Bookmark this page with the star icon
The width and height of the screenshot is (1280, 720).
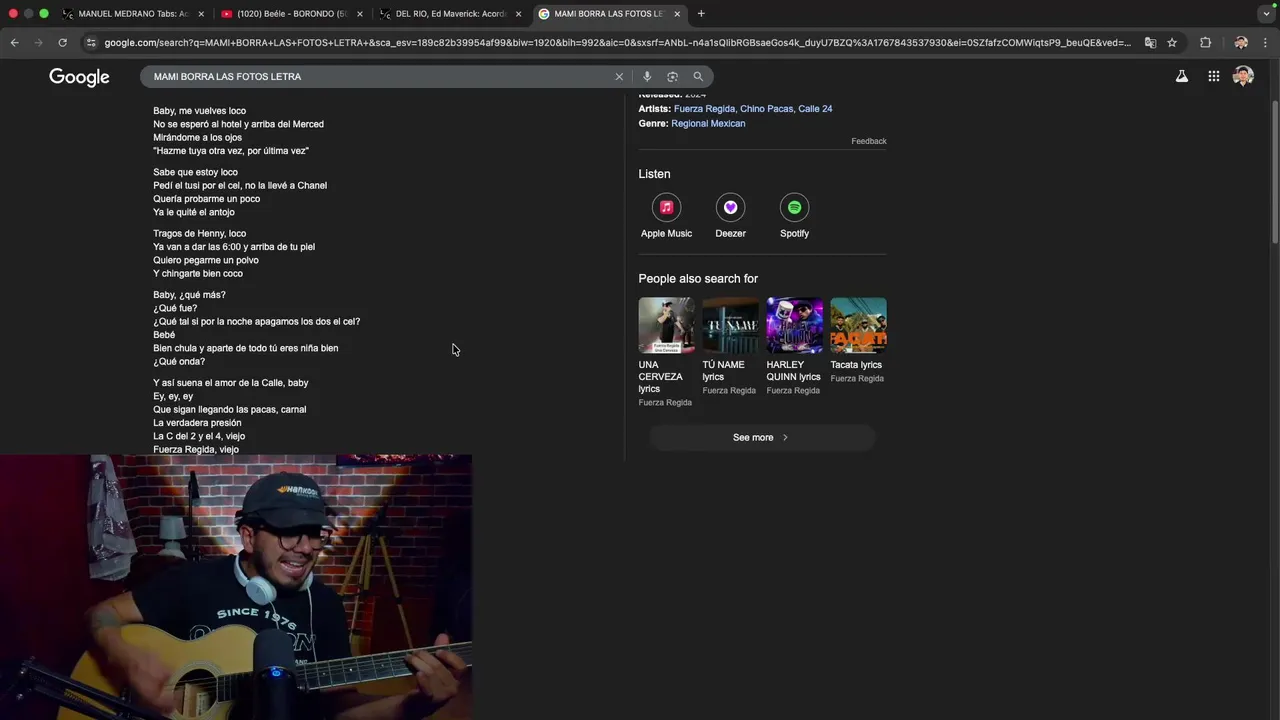(x=1172, y=43)
